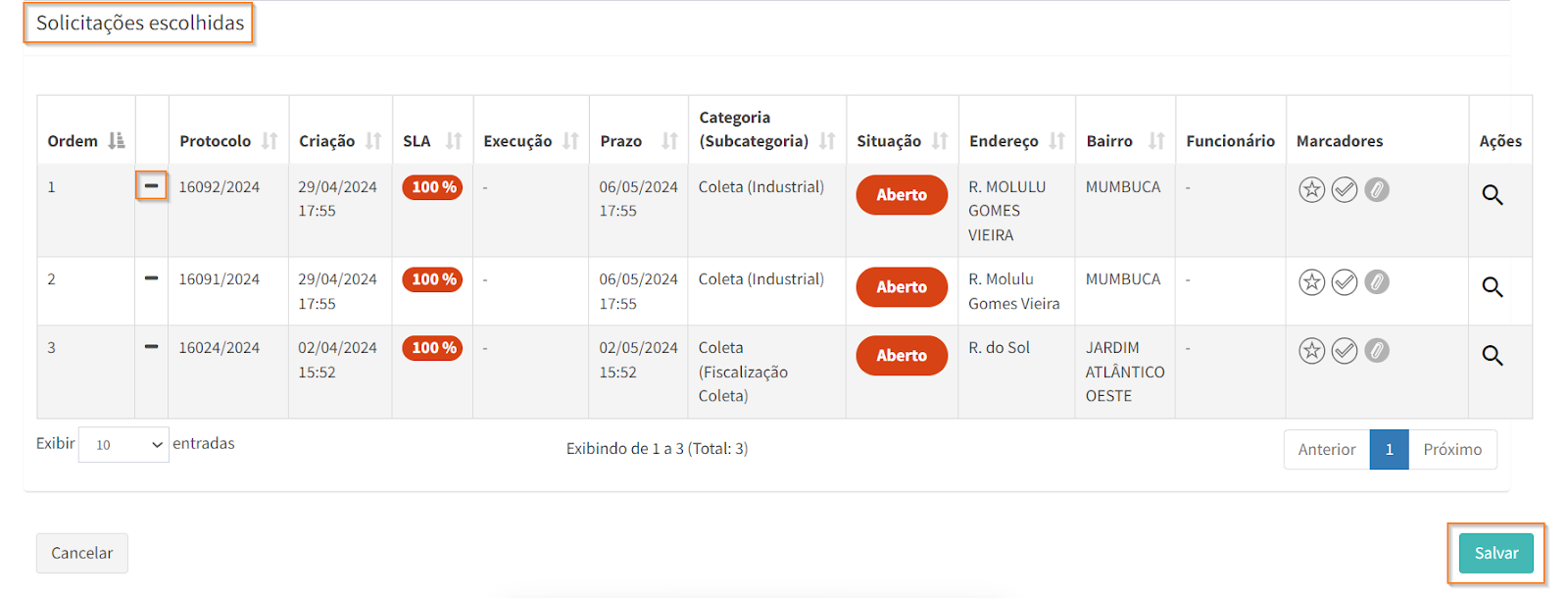Viewport: 1568px width, 598px height.
Task: Go to page 1 in pagination
Action: pos(1389,450)
